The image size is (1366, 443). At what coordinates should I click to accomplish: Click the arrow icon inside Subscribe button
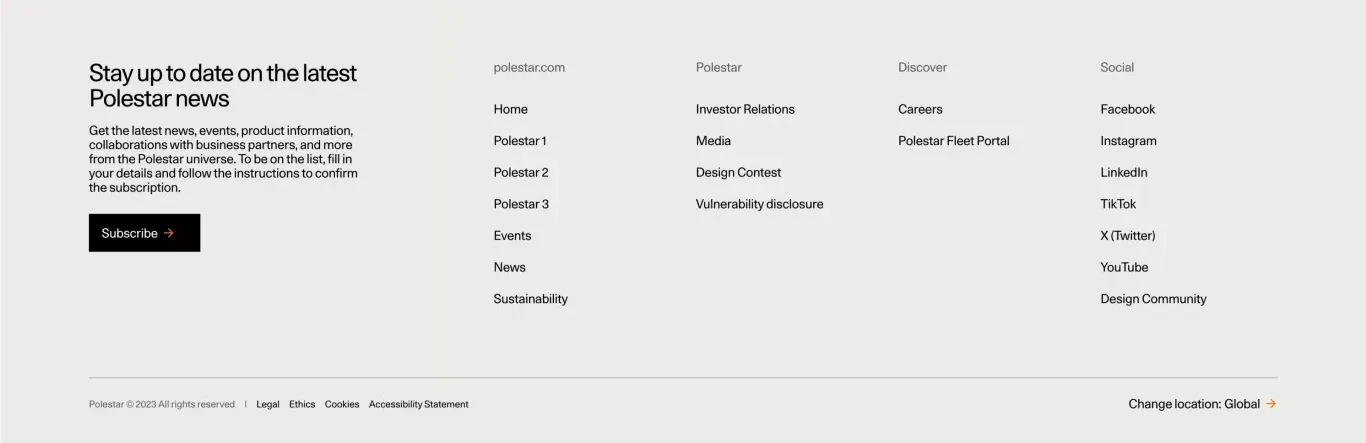point(169,233)
